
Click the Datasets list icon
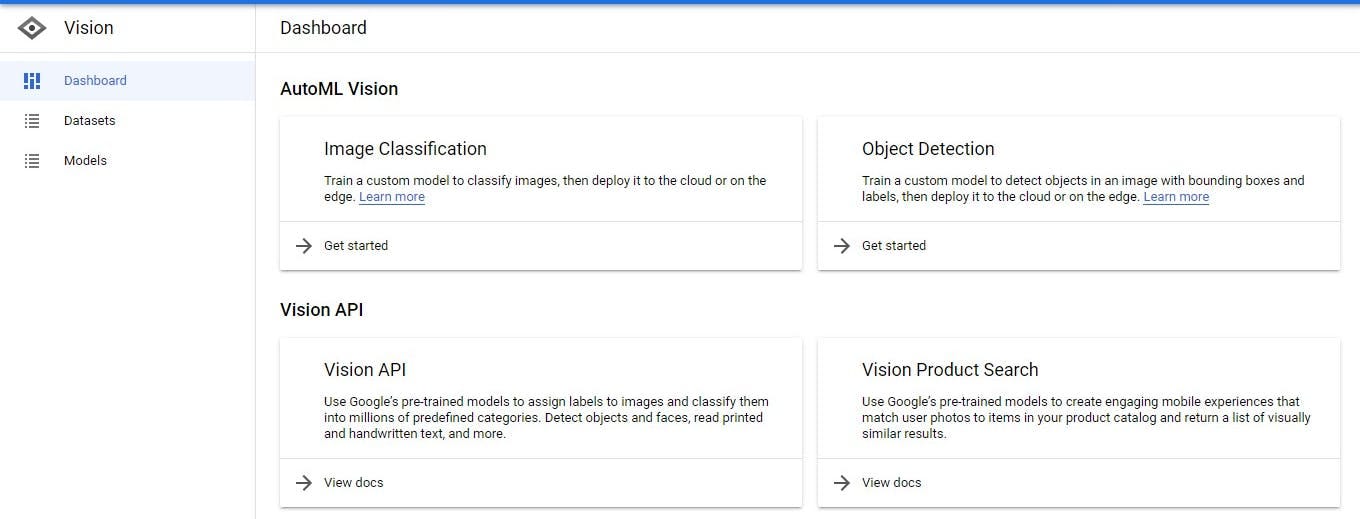pyautogui.click(x=32, y=121)
